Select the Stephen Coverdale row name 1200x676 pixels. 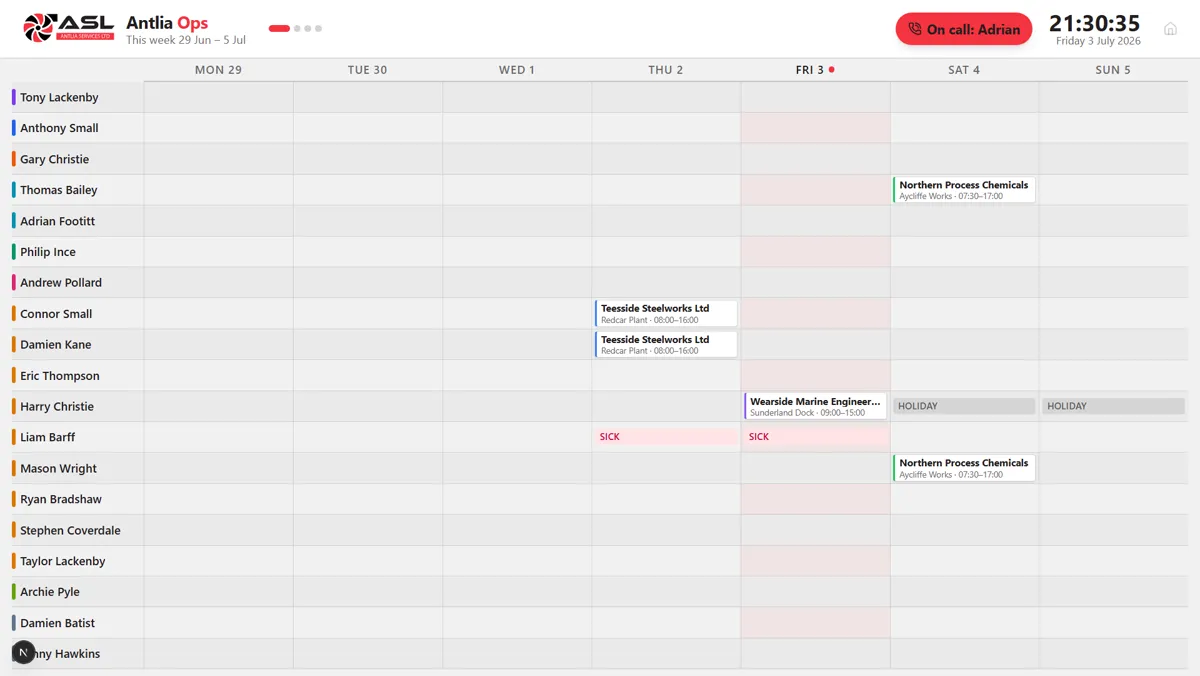(x=70, y=530)
